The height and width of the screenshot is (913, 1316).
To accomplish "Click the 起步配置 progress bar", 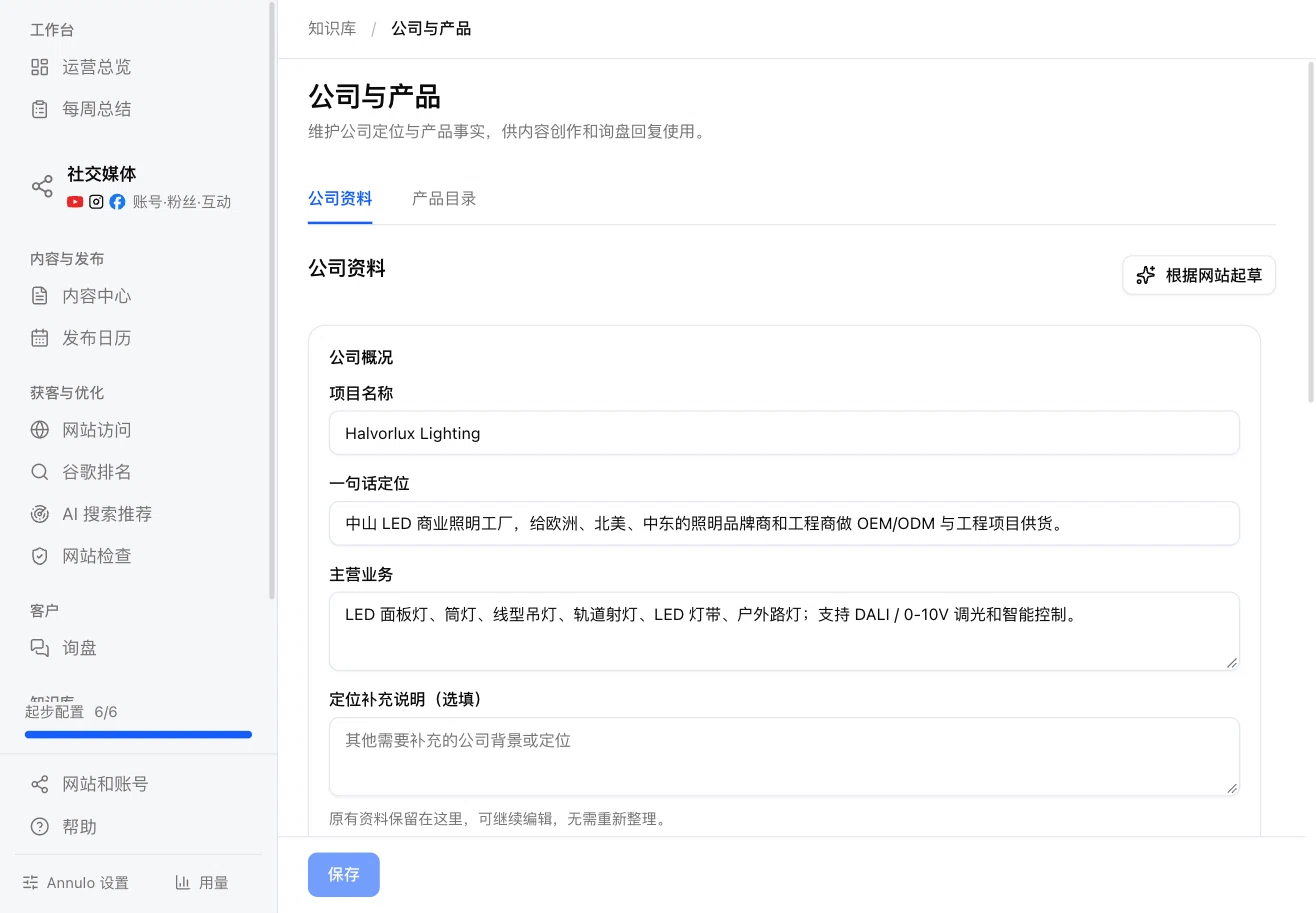I will tap(139, 735).
